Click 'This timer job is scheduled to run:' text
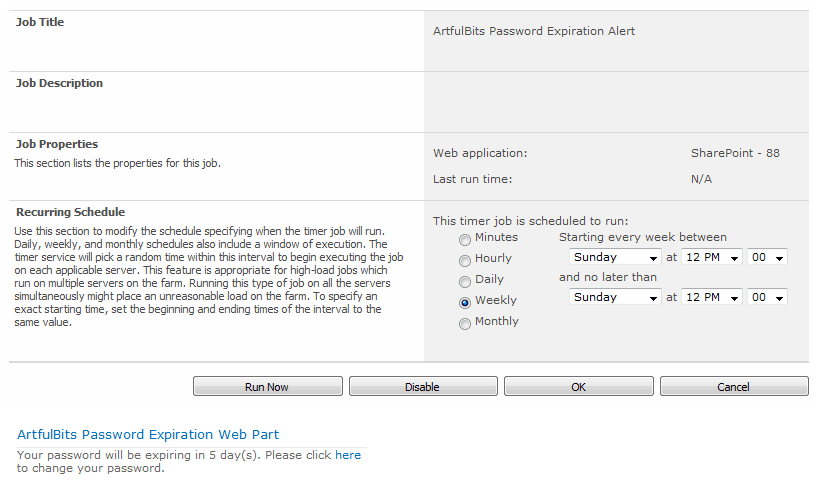Screen dimensions: 822x488 [x=531, y=221]
